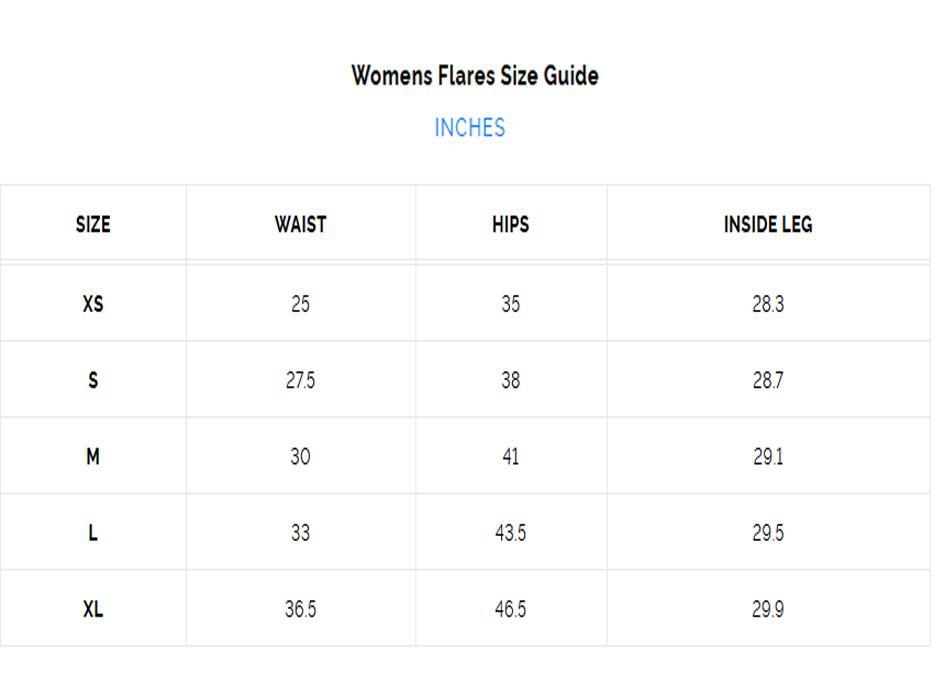Viewport: 933px width, 680px height.
Task: Click the INCHES unit link
Action: (x=469, y=128)
